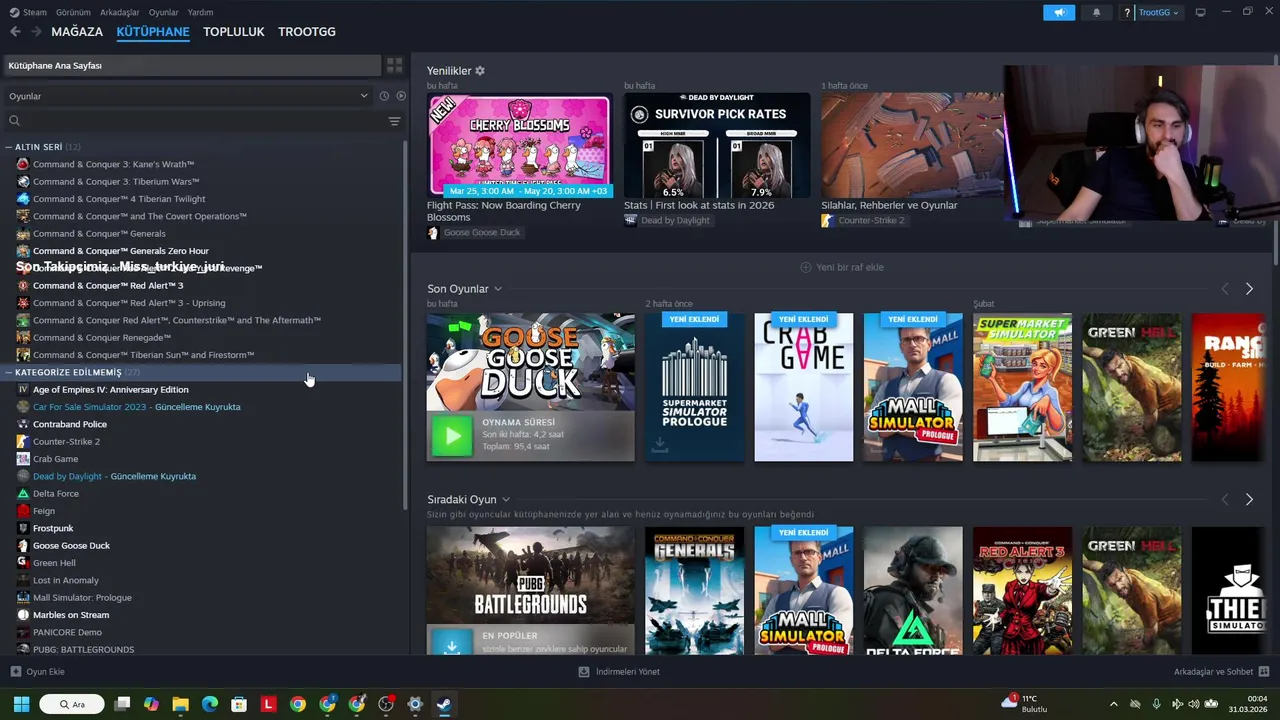1280x720 pixels.
Task: Open taskbar clock and date
Action: pyautogui.click(x=1248, y=704)
